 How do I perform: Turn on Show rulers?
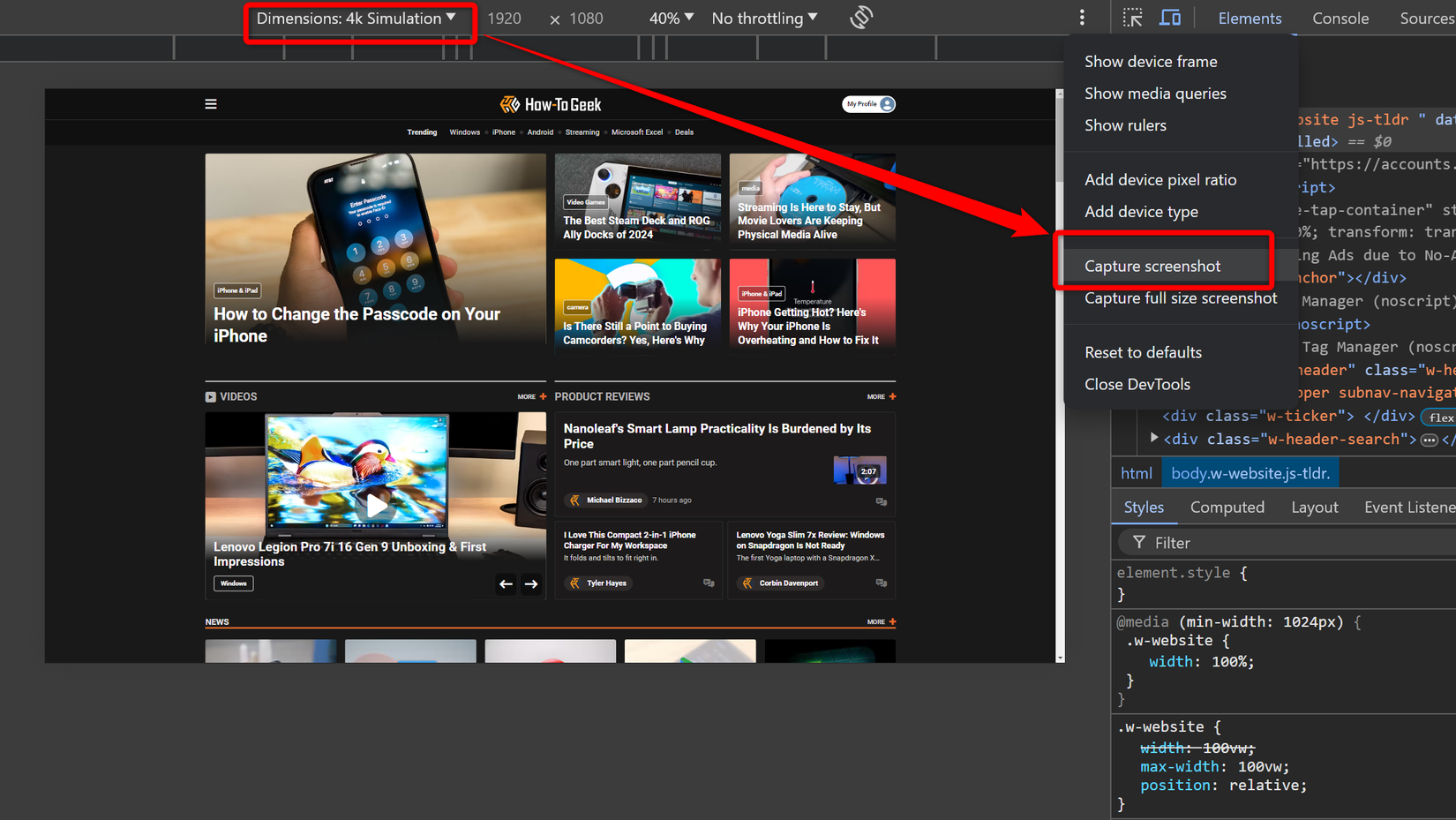point(1125,124)
